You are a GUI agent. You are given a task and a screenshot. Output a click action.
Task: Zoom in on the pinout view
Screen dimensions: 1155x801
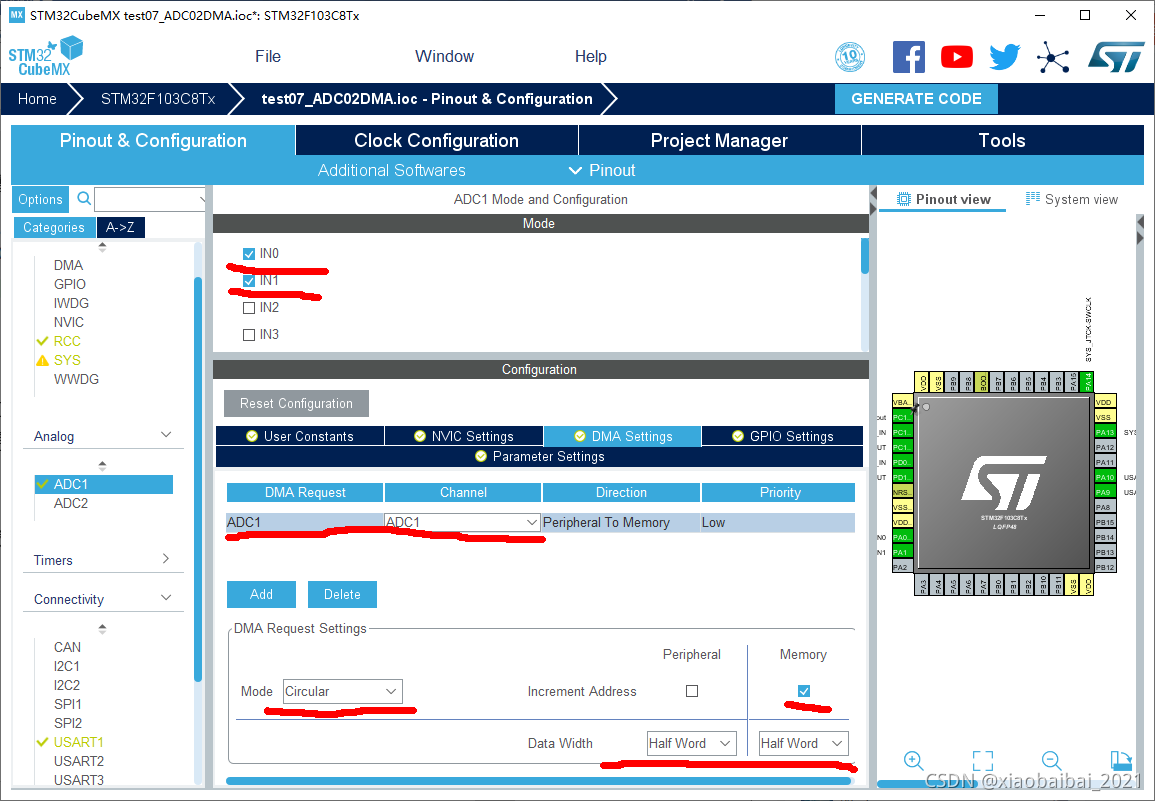(913, 760)
